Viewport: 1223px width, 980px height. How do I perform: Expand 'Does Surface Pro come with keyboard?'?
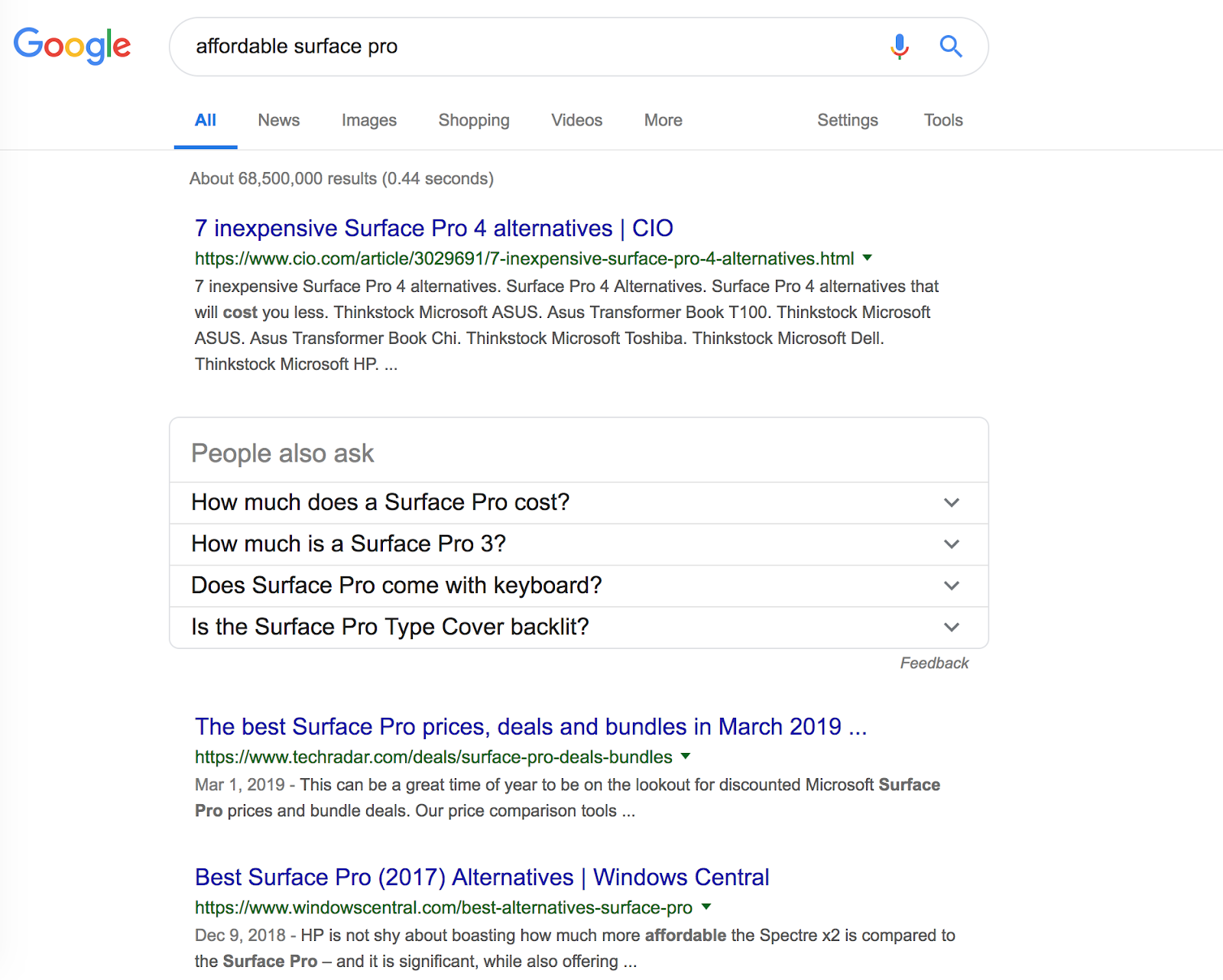click(579, 586)
